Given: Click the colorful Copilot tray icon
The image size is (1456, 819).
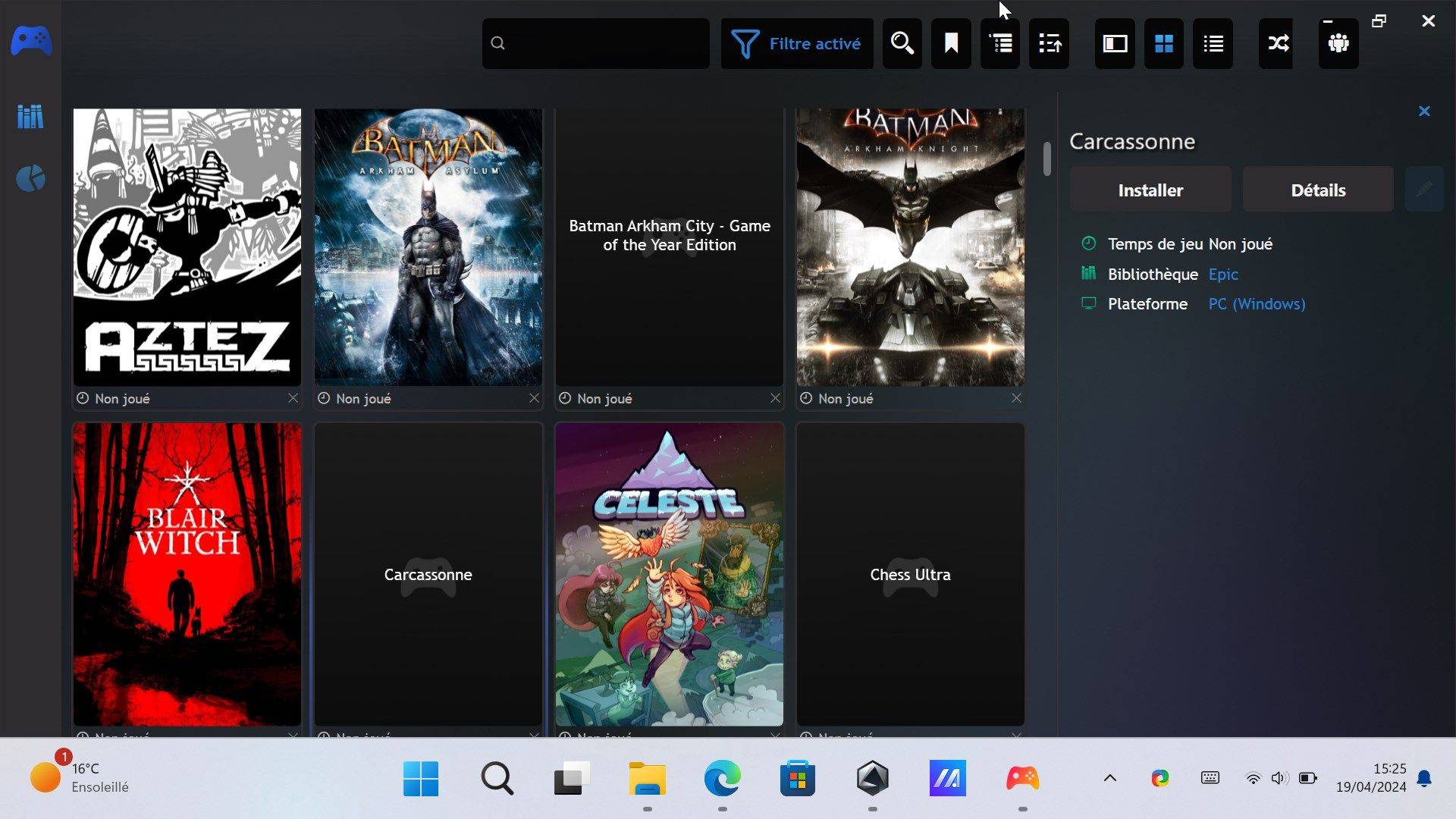Looking at the screenshot, I should pyautogui.click(x=1159, y=778).
